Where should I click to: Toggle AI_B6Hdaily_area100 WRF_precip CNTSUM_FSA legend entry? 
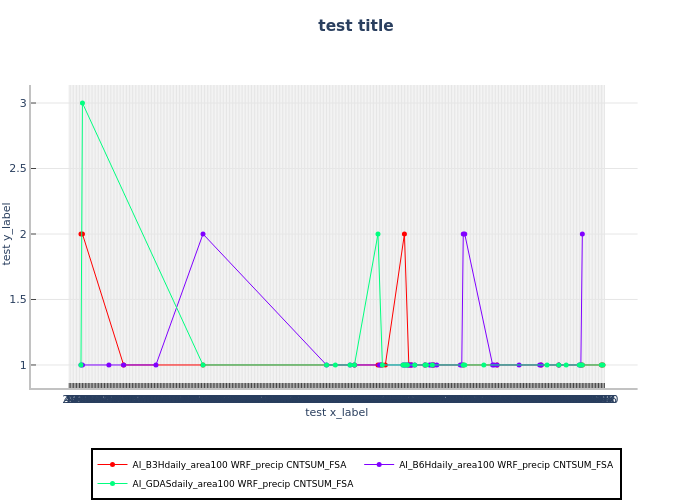tap(505, 465)
